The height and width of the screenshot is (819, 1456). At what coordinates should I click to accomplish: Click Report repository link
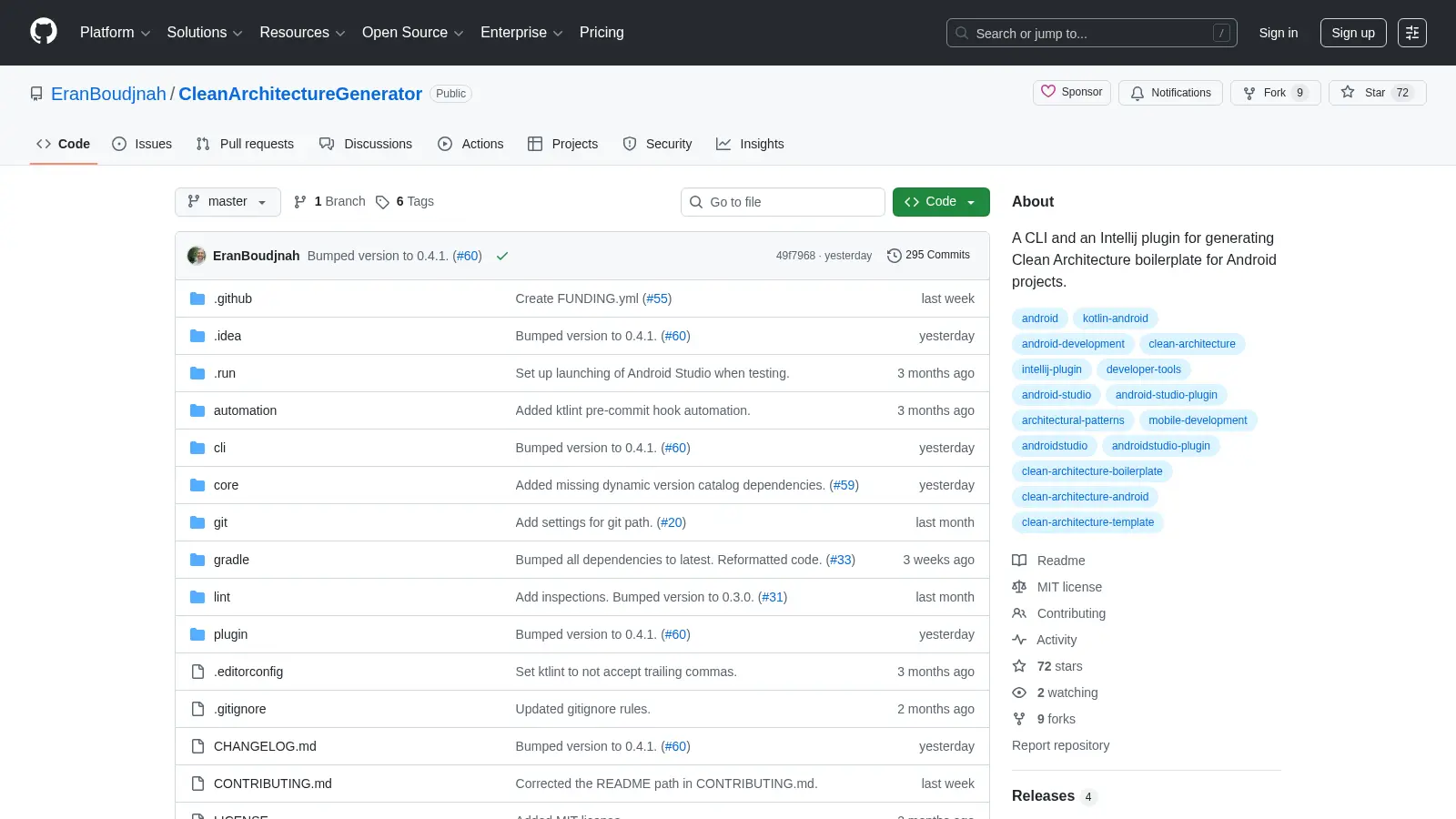click(x=1060, y=745)
